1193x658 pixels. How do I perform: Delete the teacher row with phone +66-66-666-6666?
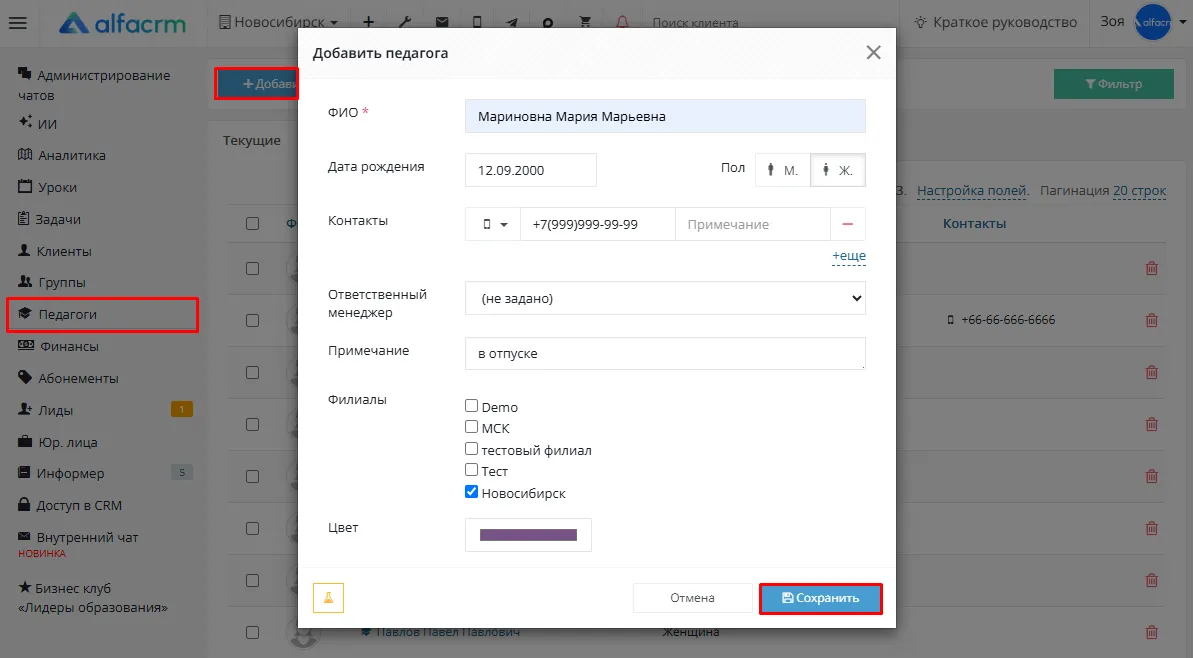1152,320
